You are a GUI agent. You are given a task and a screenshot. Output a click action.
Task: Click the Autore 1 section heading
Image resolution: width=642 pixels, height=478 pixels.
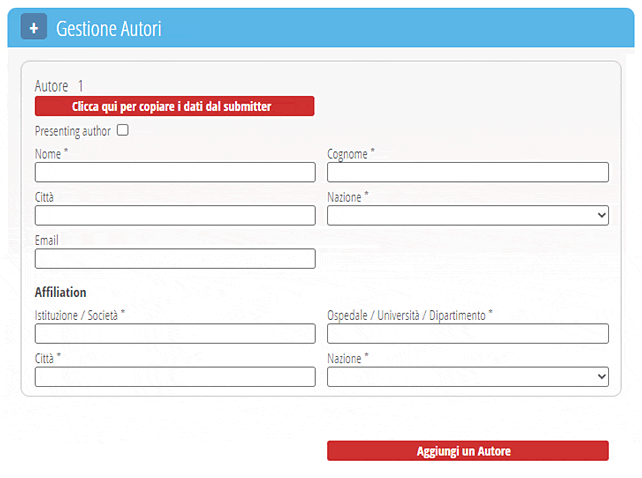coord(59,86)
